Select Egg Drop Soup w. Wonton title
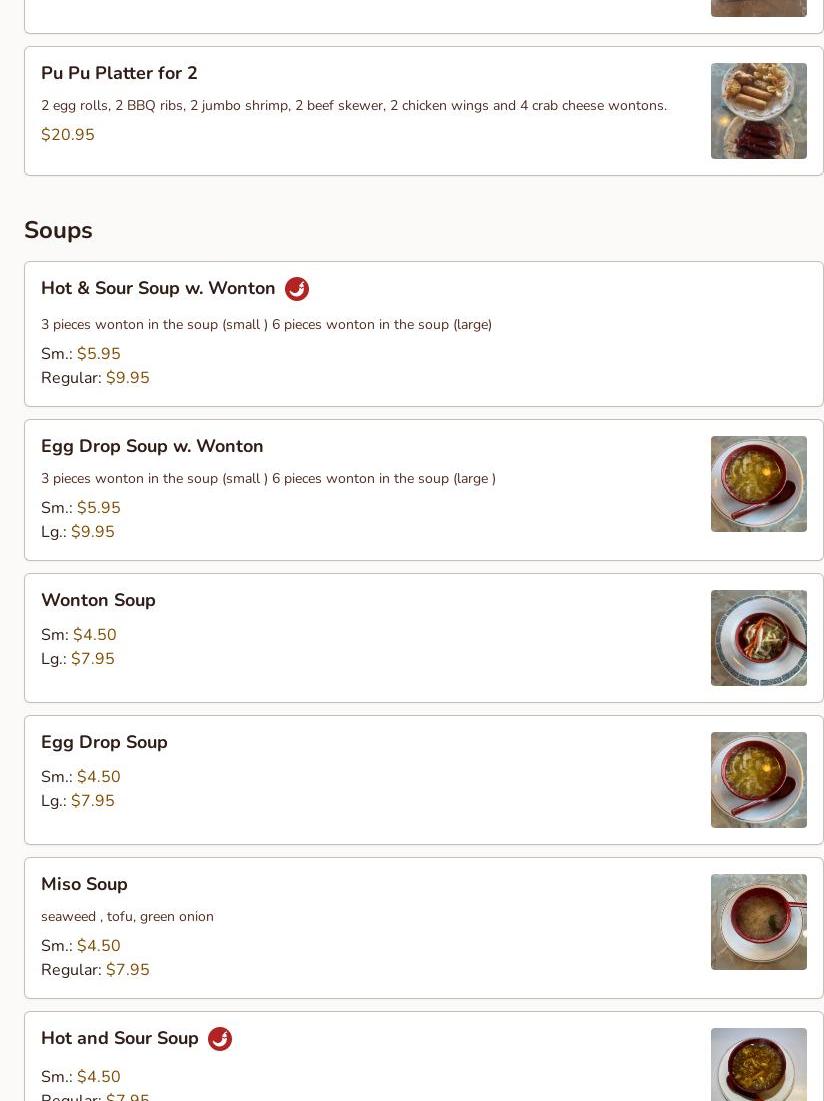This screenshot has height=1101, width=824. 152,446
